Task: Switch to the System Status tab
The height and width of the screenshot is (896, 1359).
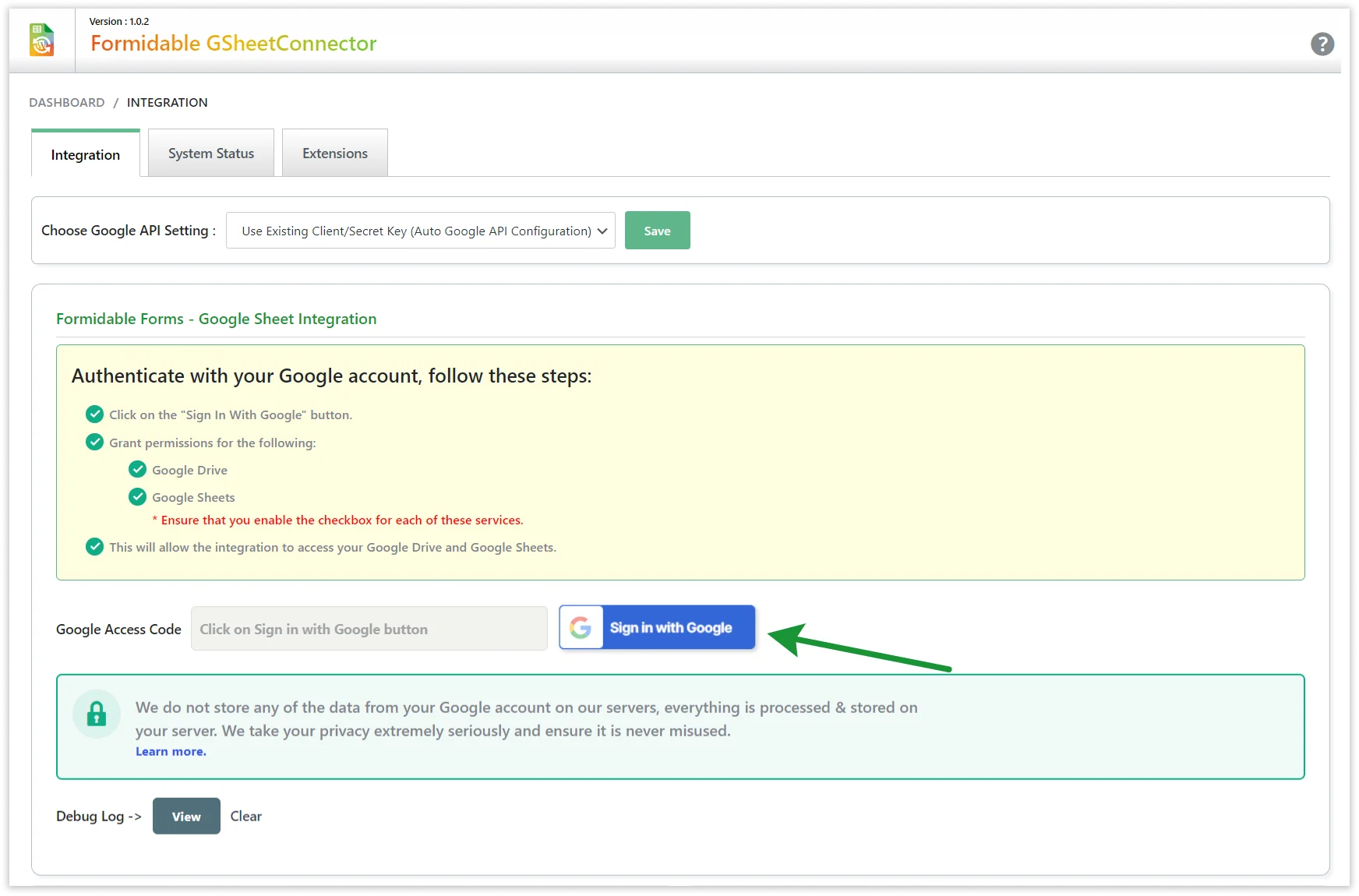Action: (x=211, y=153)
